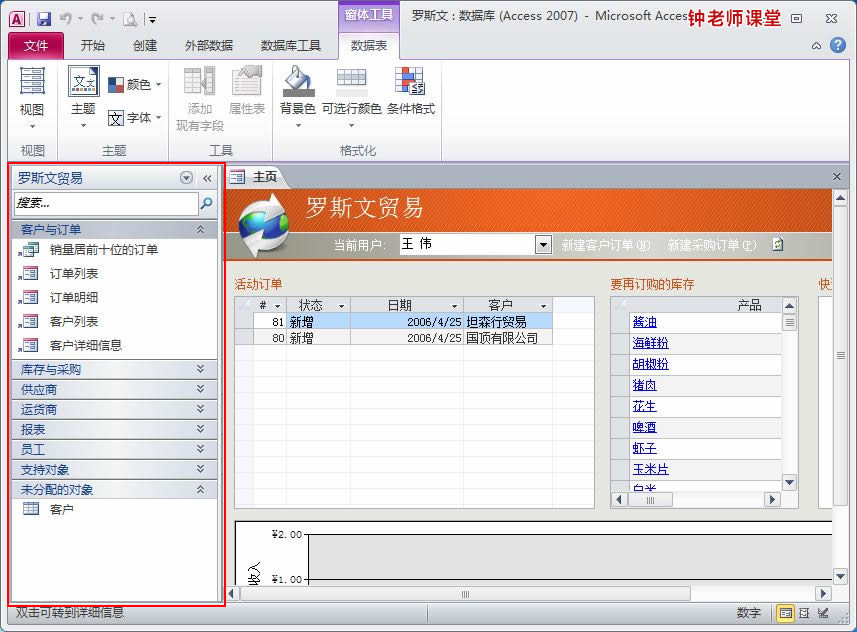Viewport: 857px width, 632px height.
Task: Open the navigation pane 罗斯文贸易 menu arrow
Action: (186, 178)
